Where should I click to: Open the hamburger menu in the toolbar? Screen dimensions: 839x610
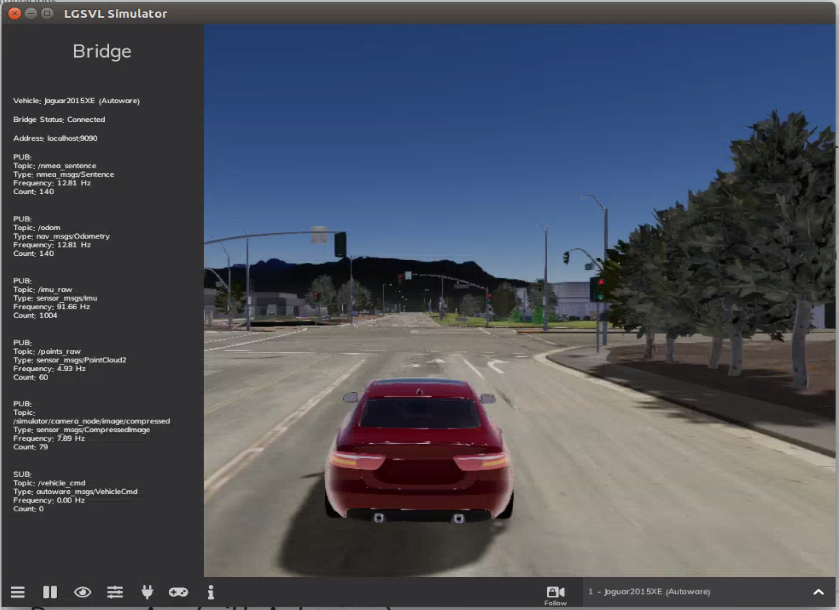pos(17,592)
